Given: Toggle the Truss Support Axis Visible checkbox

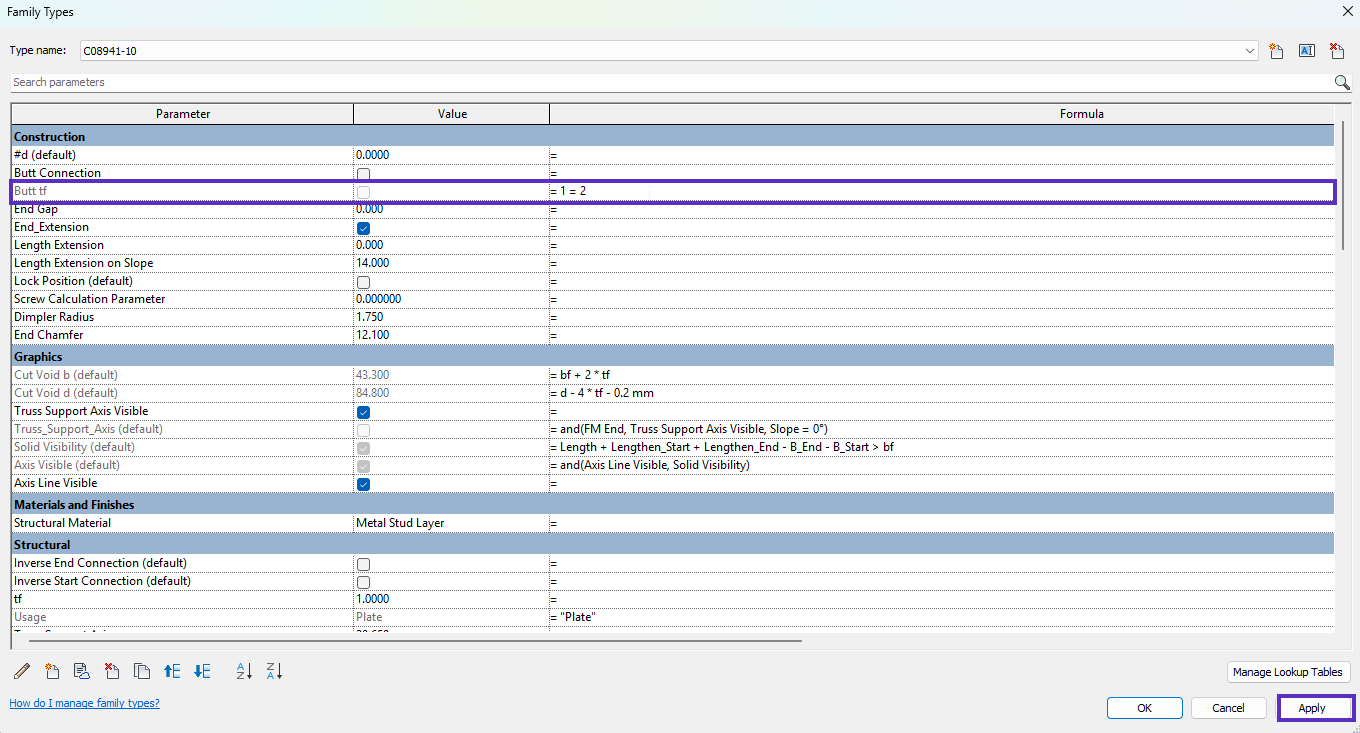Looking at the screenshot, I should tap(363, 412).
